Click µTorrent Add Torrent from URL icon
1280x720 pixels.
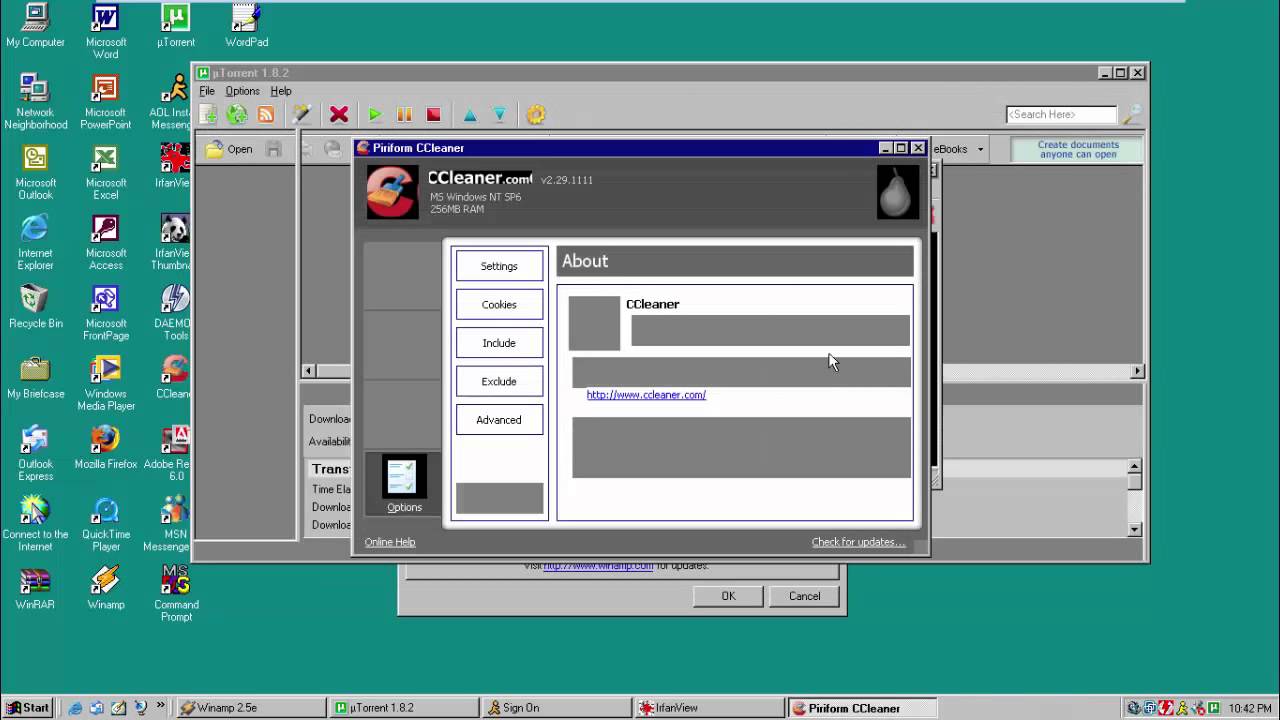pyautogui.click(x=237, y=115)
